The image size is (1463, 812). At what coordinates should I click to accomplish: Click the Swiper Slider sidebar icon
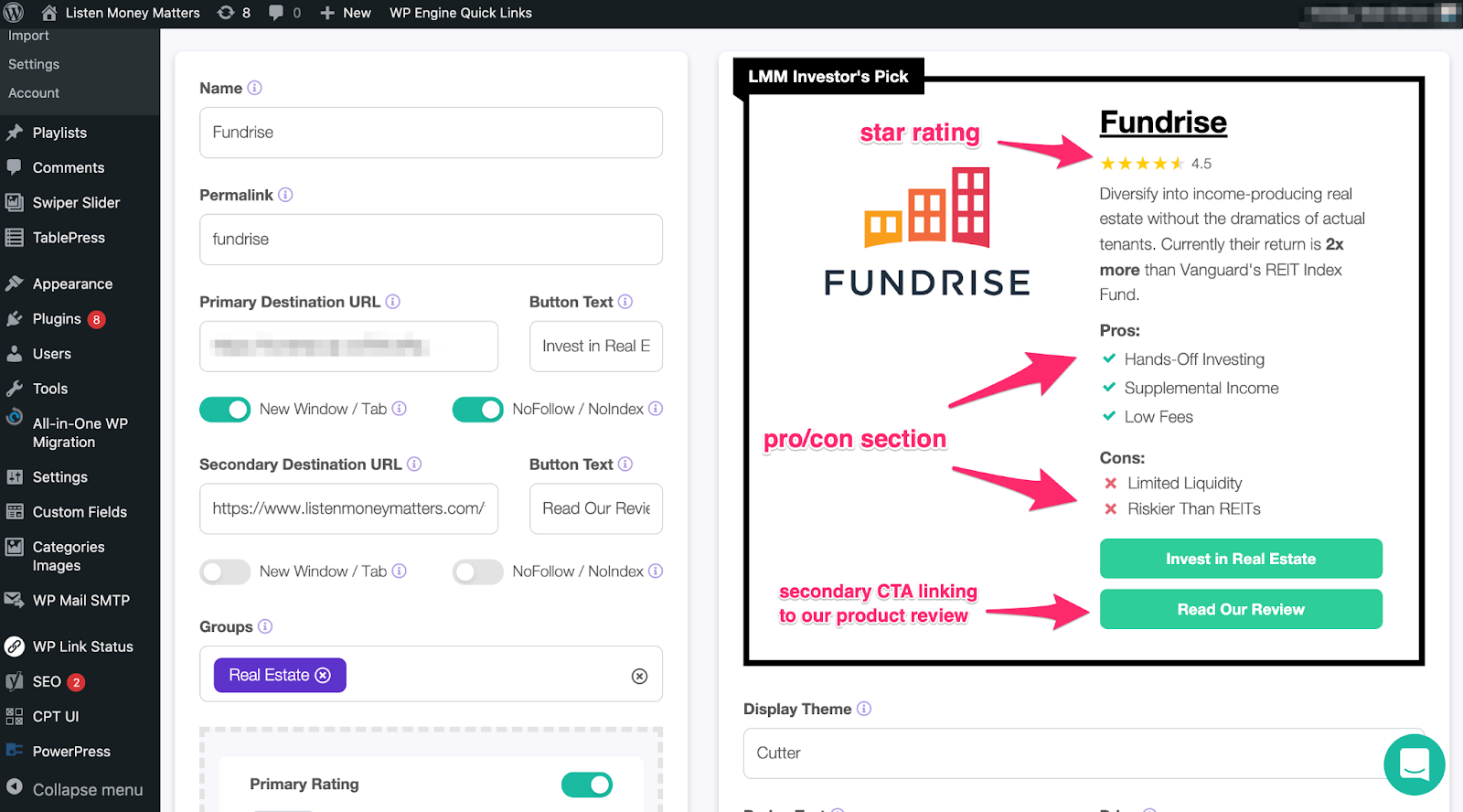point(14,202)
